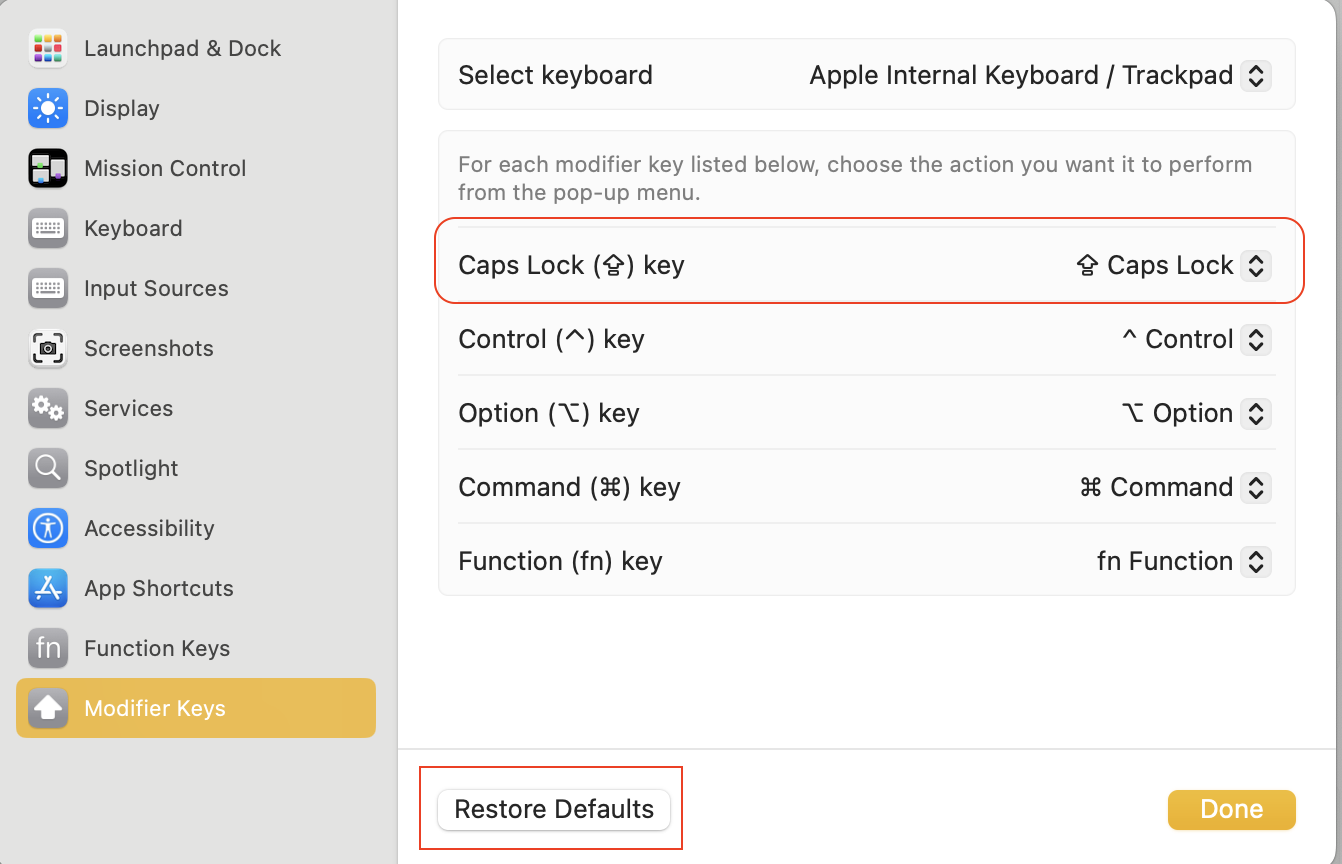Select the Display sidebar icon
1342x864 pixels.
(x=47, y=108)
